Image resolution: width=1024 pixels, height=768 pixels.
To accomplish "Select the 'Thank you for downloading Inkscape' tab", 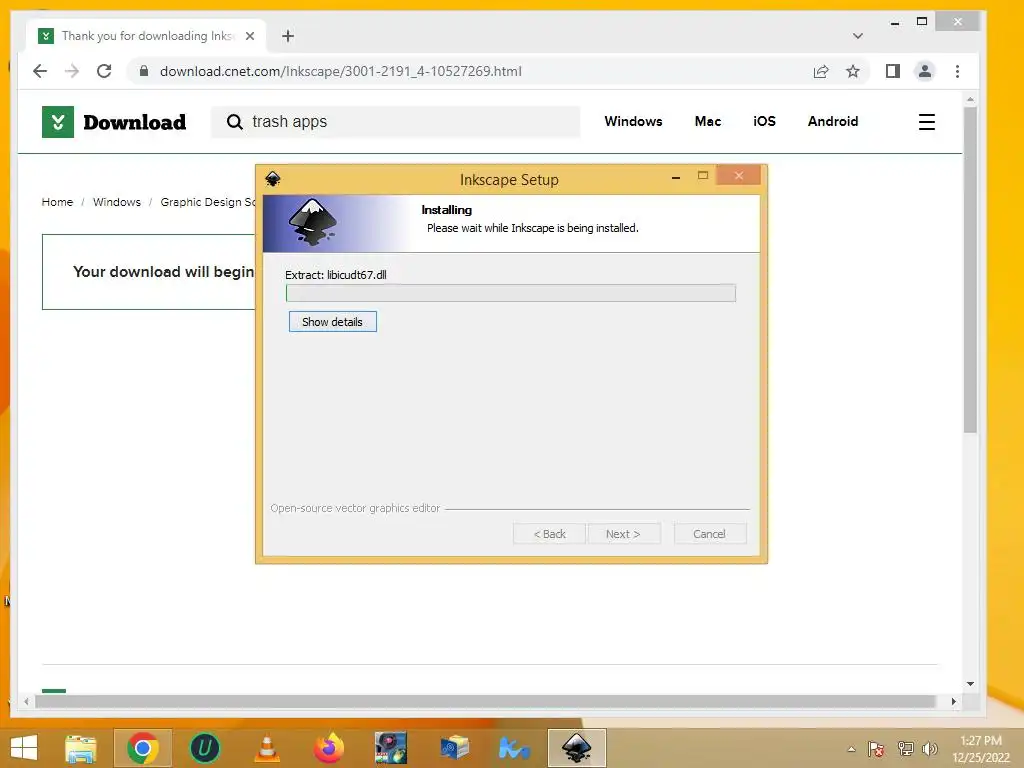I will click(x=147, y=36).
